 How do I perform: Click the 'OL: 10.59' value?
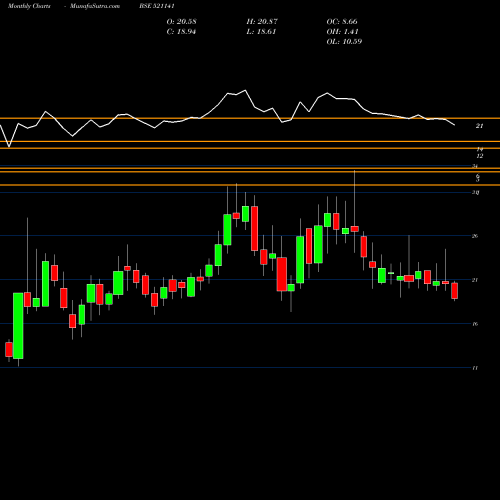[x=344, y=42]
